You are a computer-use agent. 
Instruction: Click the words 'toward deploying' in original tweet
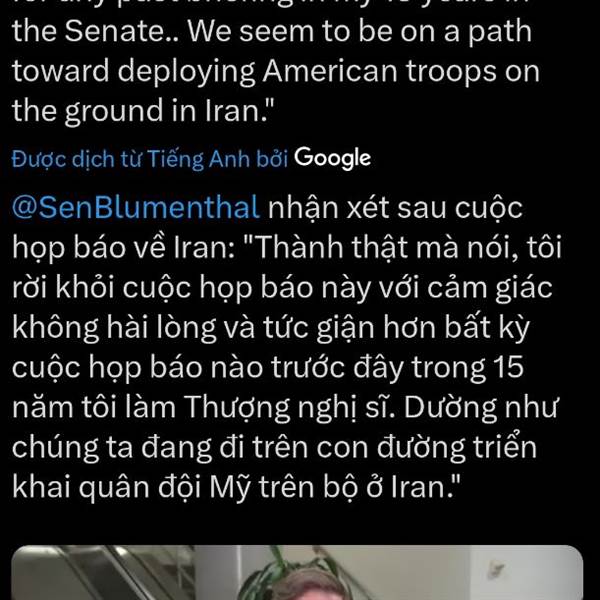134,72
